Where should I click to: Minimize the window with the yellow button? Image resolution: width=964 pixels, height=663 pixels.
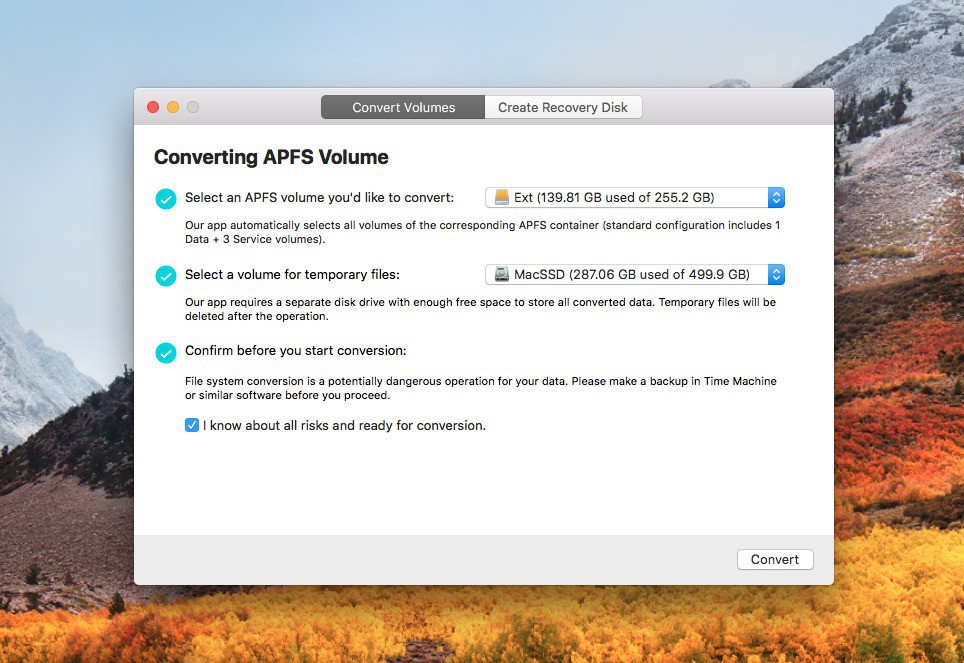pyautogui.click(x=173, y=107)
